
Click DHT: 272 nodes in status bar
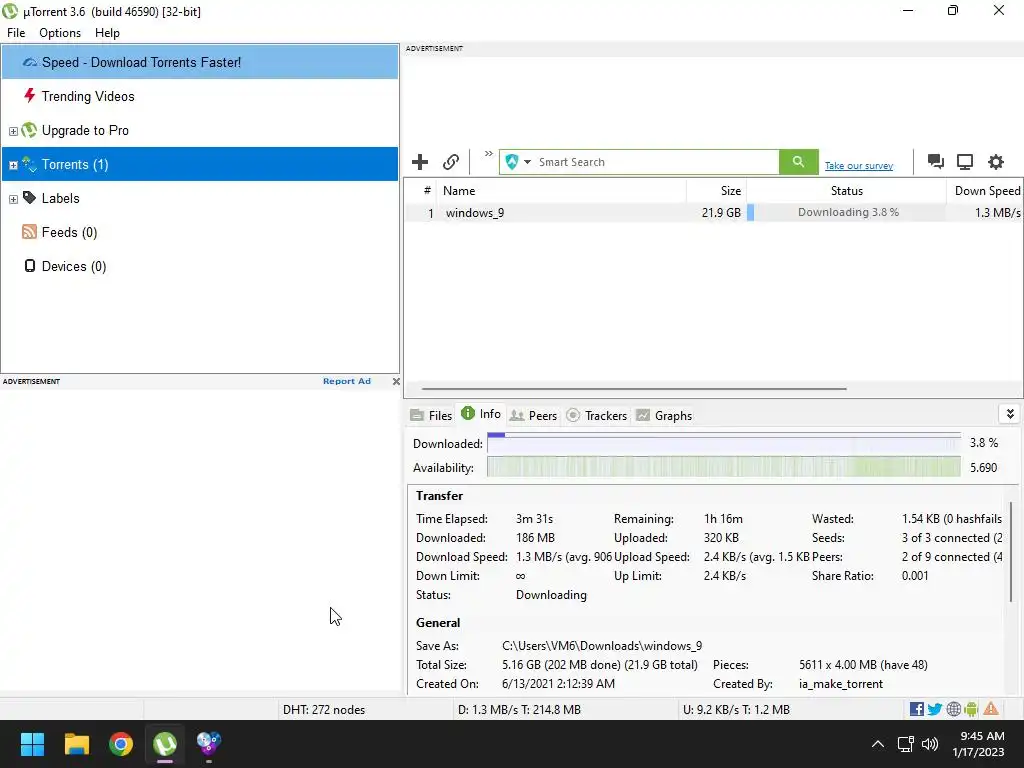324,709
